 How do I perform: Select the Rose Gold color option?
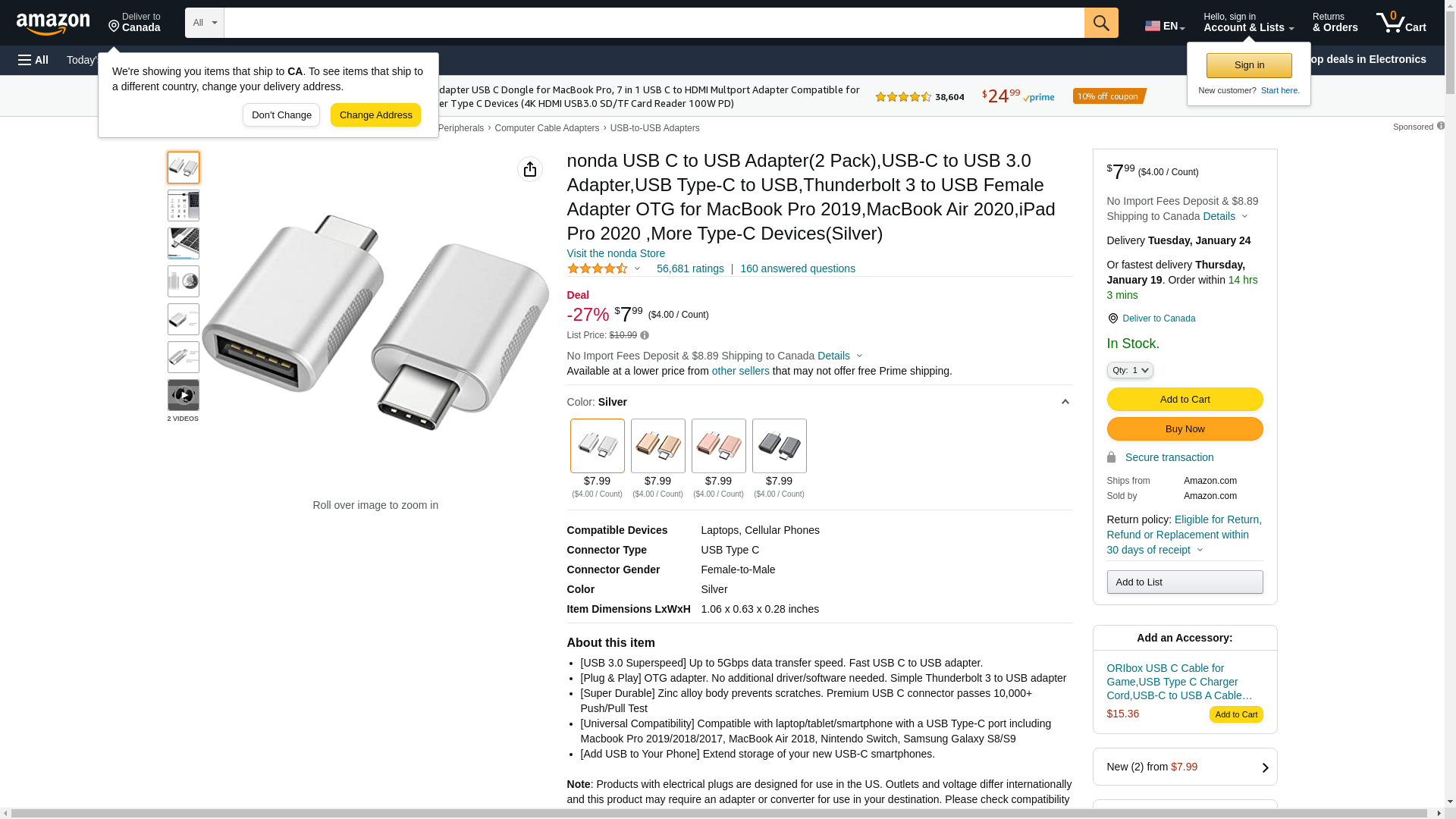718,446
